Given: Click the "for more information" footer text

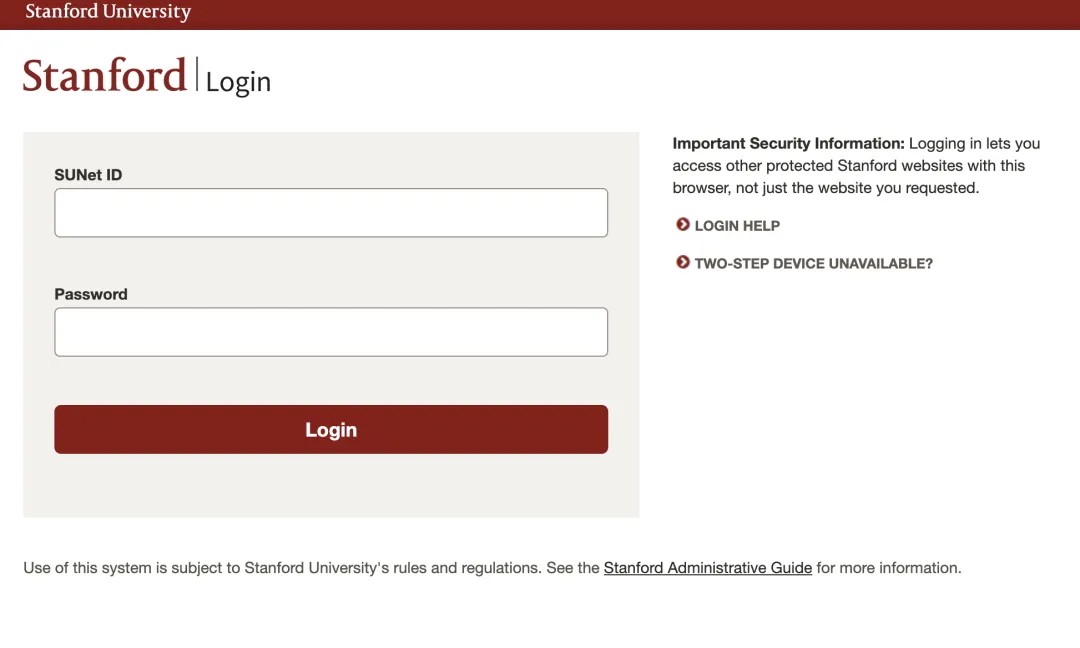Looking at the screenshot, I should click(888, 568).
